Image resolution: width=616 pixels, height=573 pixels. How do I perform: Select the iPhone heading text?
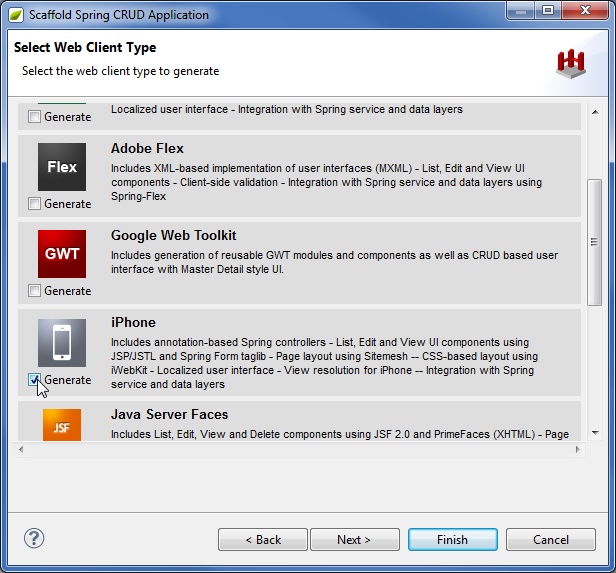[x=133, y=322]
